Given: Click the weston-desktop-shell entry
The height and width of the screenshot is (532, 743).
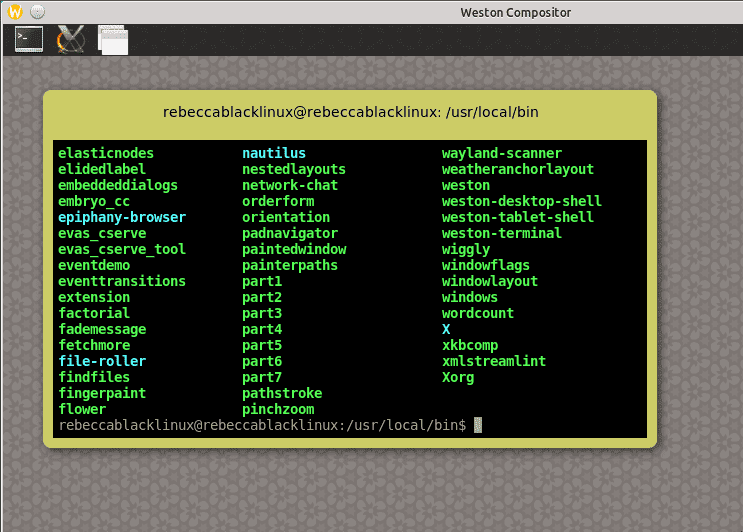Looking at the screenshot, I should [522, 201].
